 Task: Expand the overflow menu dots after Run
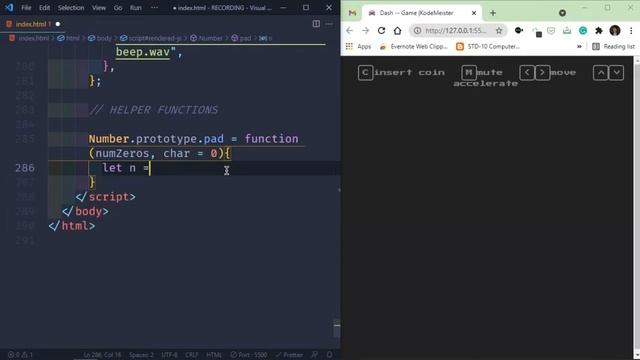(x=154, y=8)
